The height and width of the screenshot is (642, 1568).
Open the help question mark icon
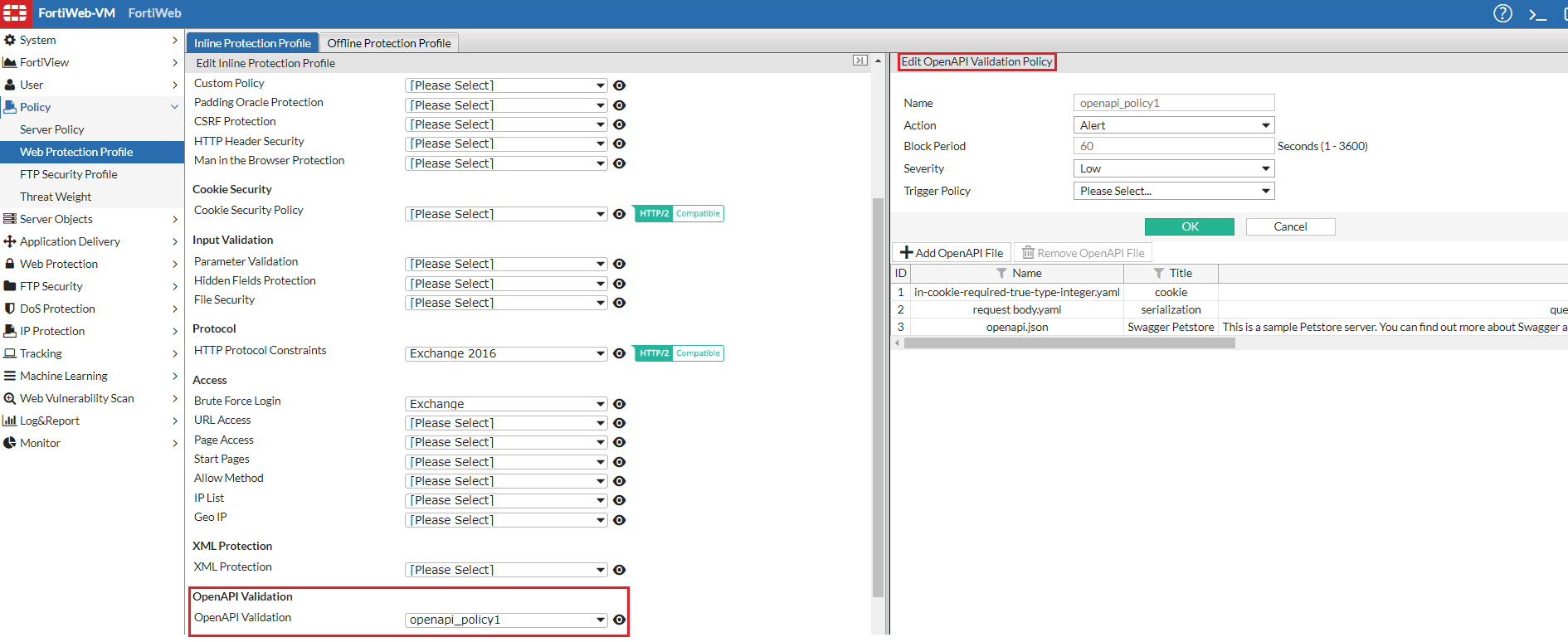(x=1502, y=13)
